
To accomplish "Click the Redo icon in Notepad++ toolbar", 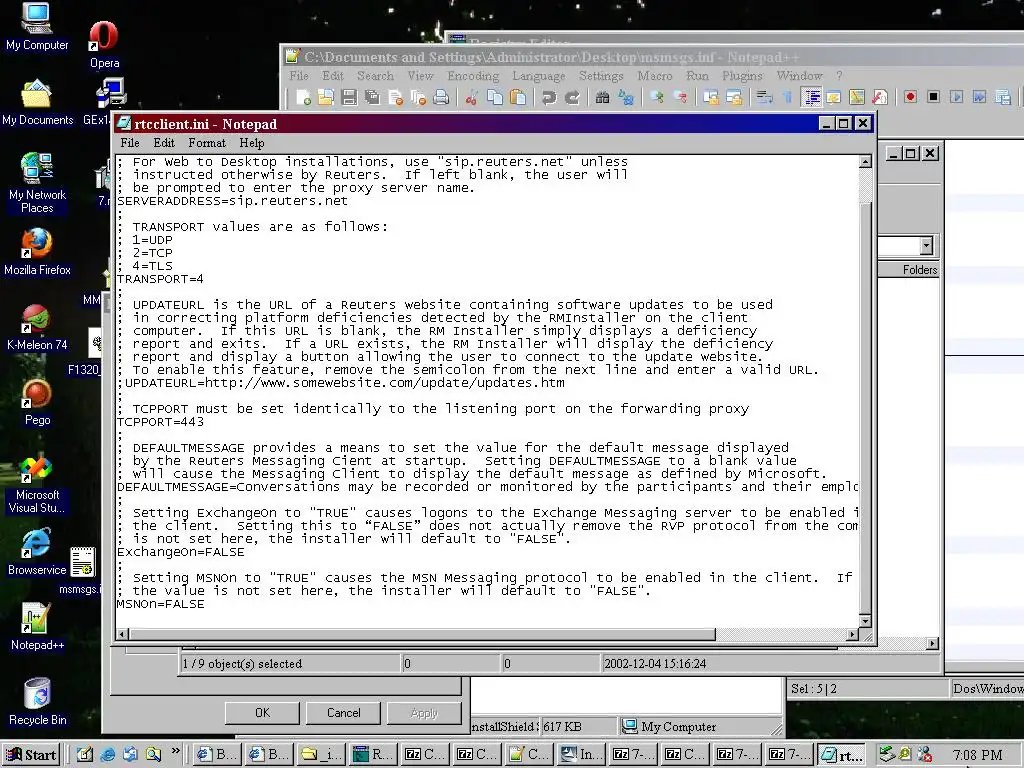I will click(x=572, y=98).
